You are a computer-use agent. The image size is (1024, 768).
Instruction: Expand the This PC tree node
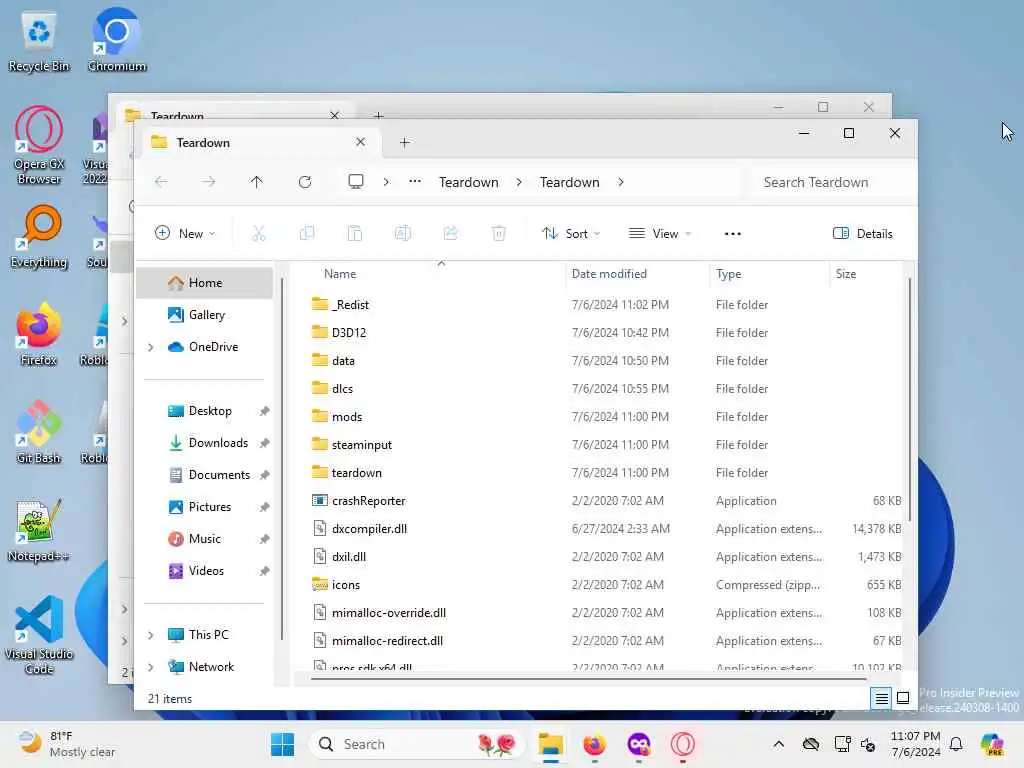[x=151, y=635]
